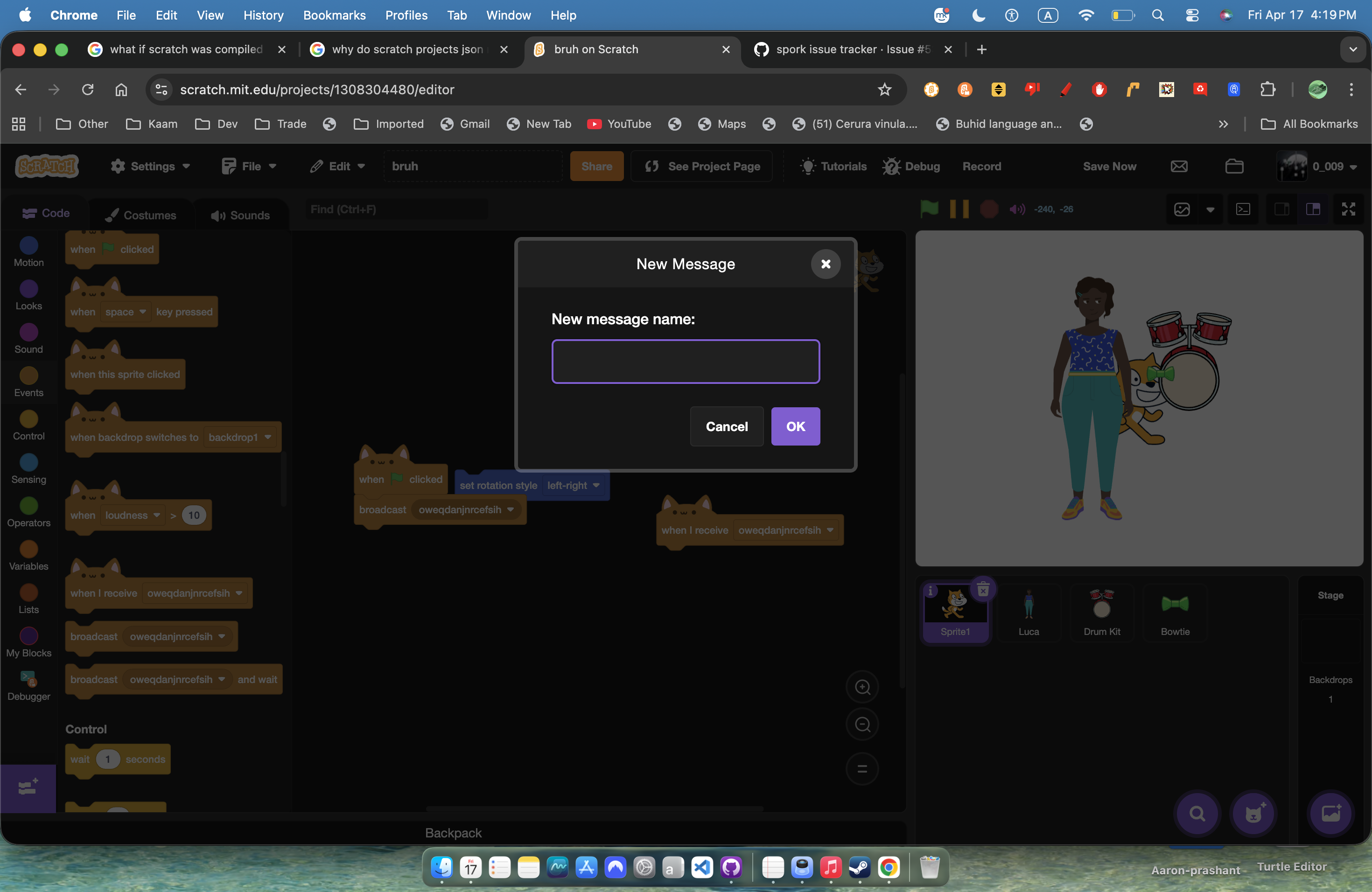Open the messages envelope icon
The width and height of the screenshot is (1372, 892).
[1179, 167]
